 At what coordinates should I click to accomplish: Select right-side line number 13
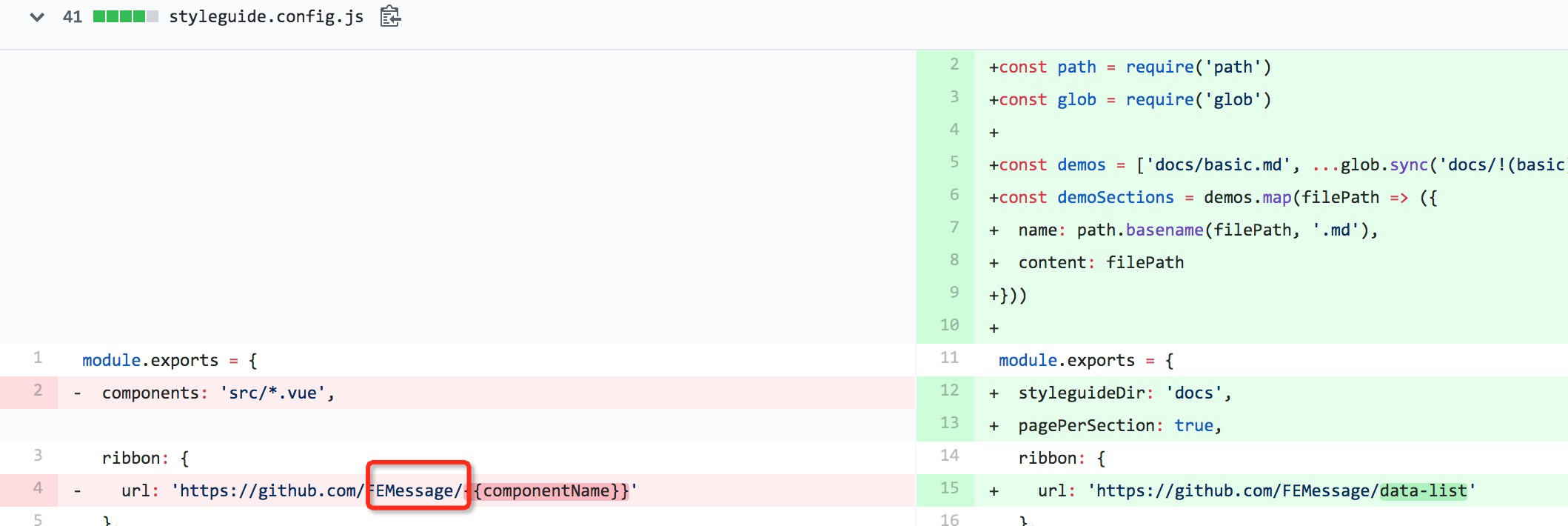tap(950, 423)
